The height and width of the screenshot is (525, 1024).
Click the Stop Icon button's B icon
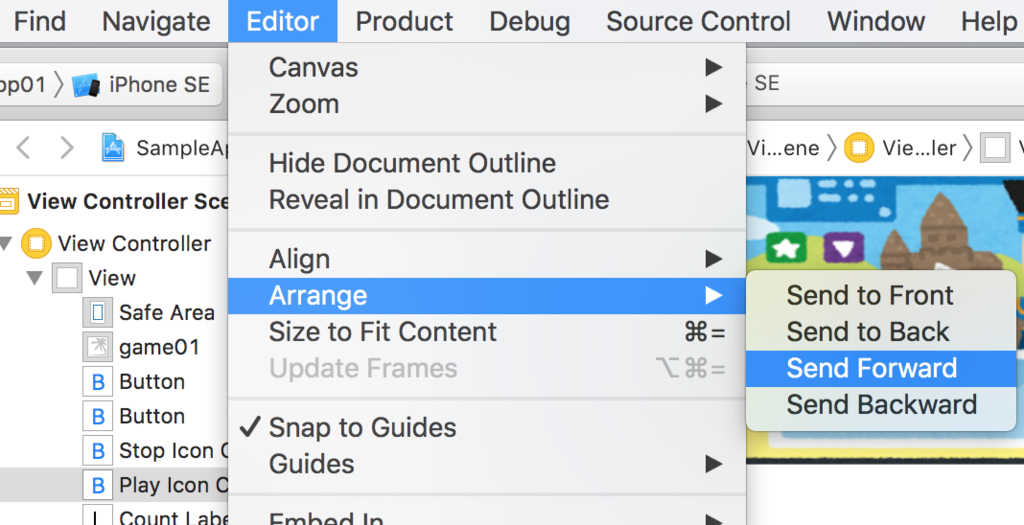98,451
